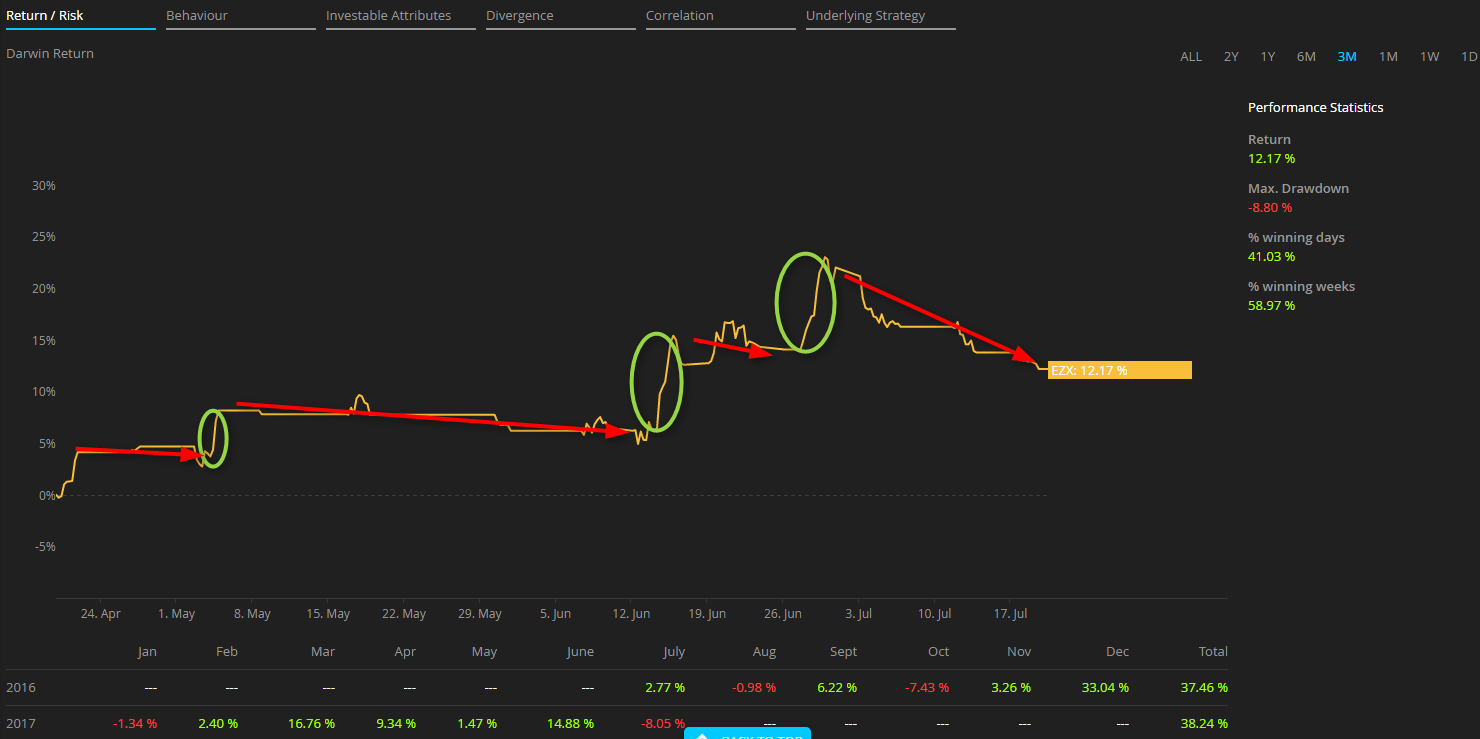
Task: Click the 17. Jul date axis label
Action: click(x=1009, y=614)
